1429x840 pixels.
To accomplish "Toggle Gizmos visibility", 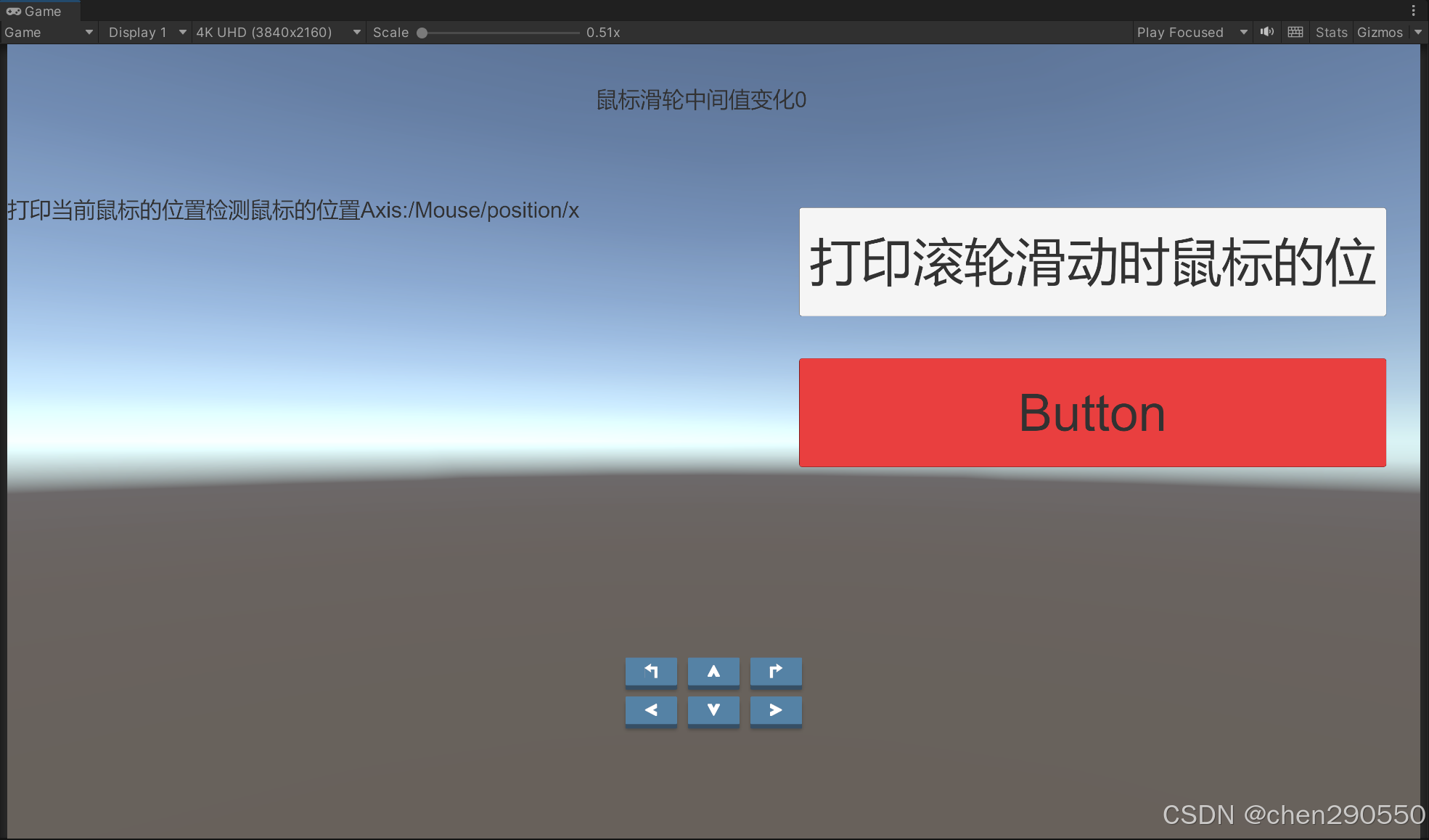I will point(1379,32).
